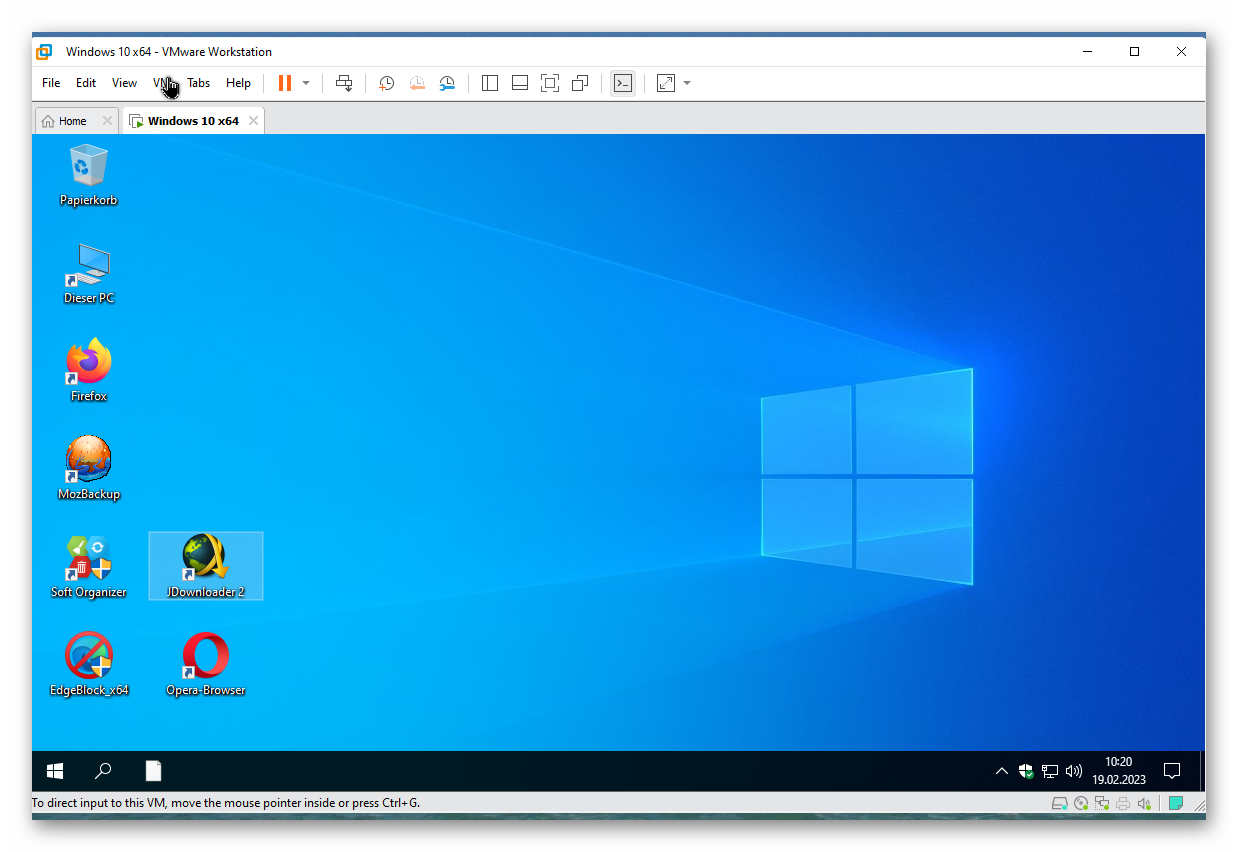
Task: Close the Home tab
Action: tap(107, 121)
